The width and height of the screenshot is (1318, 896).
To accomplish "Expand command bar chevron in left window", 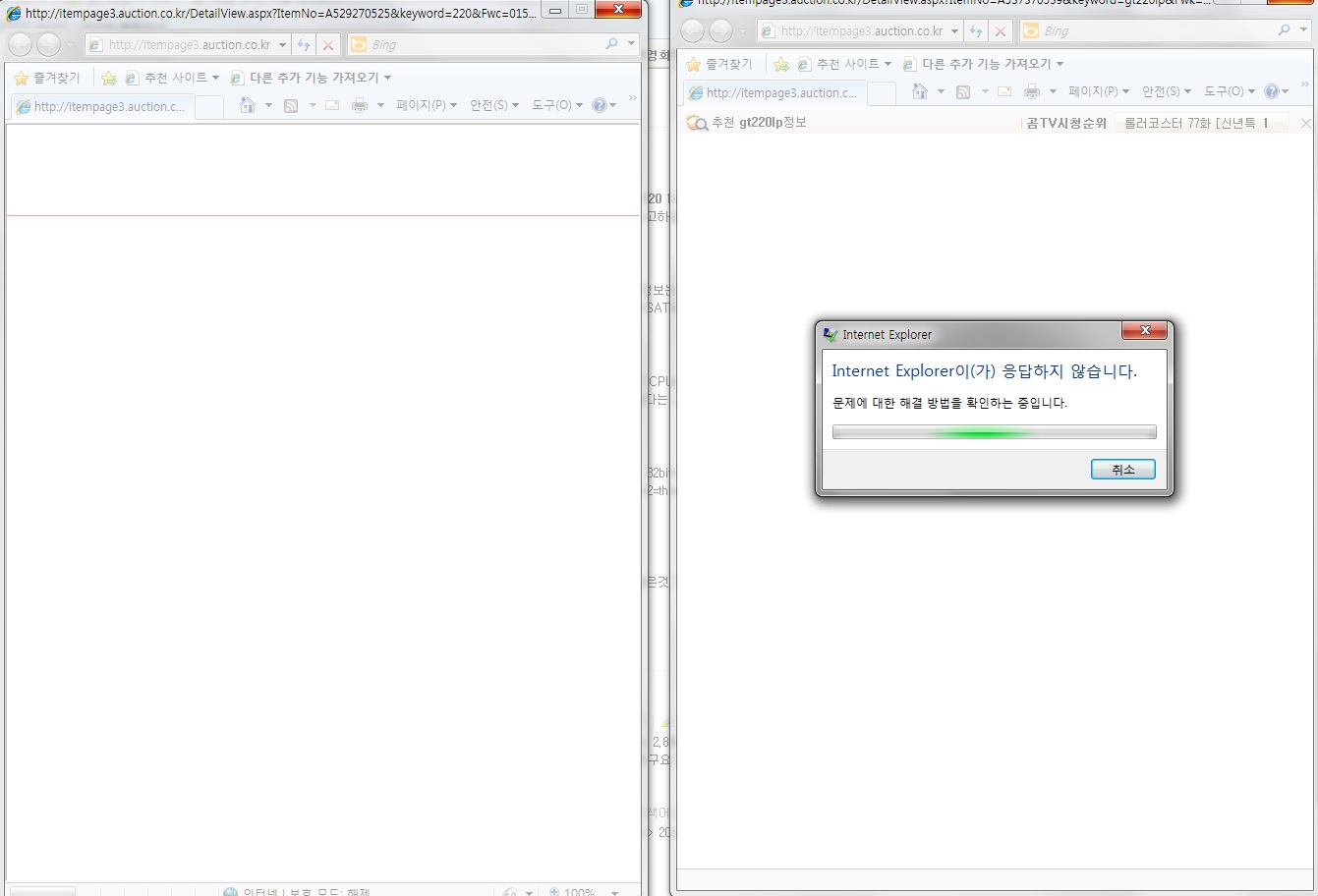I will coord(632,99).
